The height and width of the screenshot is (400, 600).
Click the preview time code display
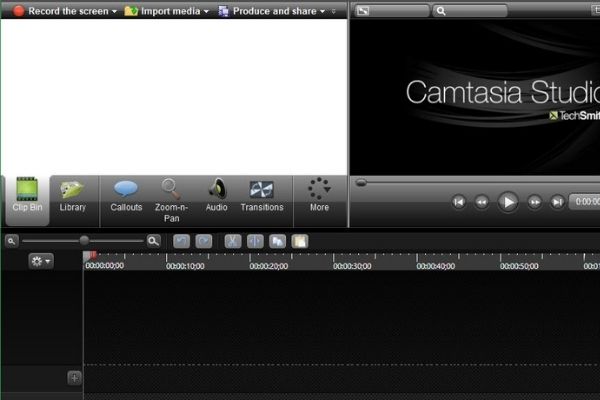point(585,202)
